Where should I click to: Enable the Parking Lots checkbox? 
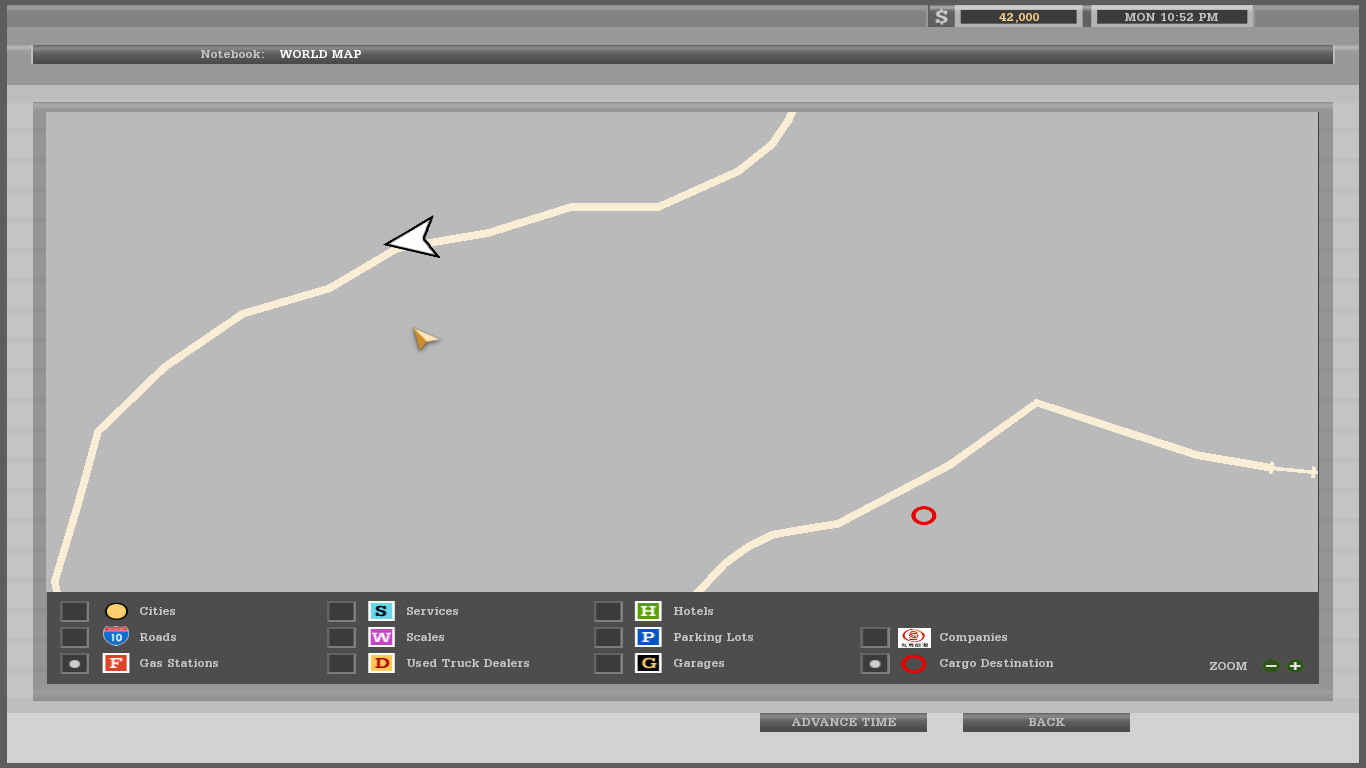609,637
